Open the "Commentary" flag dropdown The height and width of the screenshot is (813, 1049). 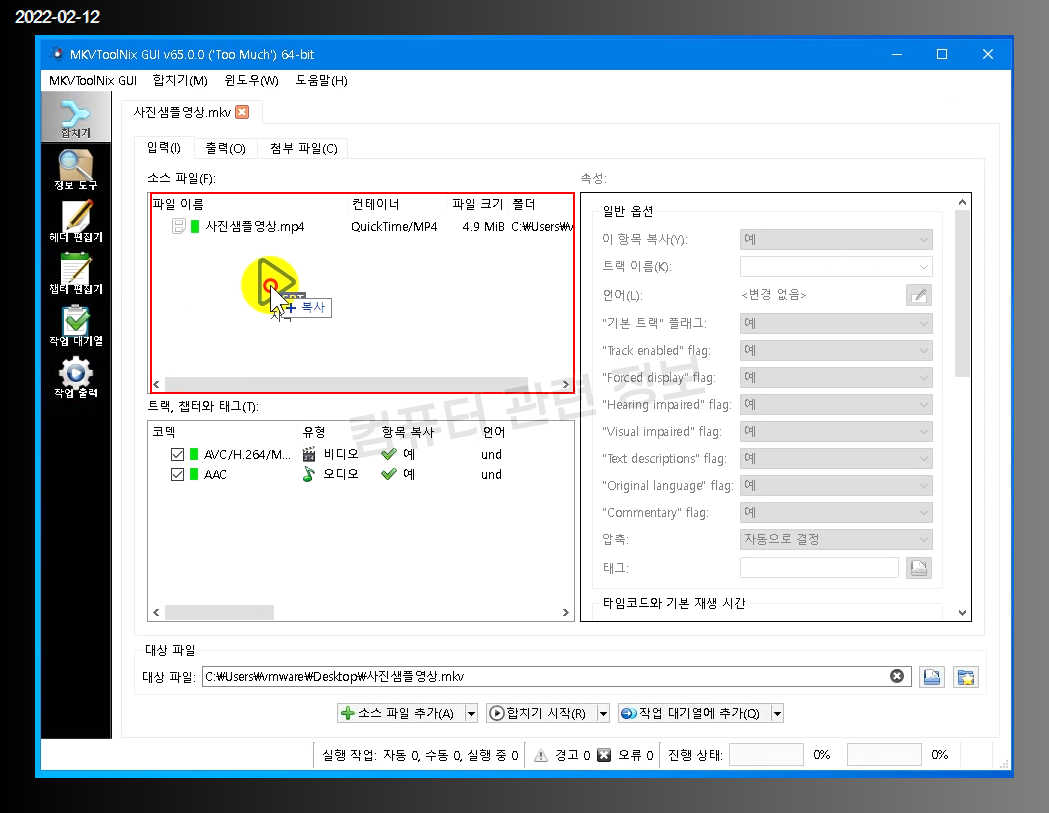click(836, 513)
